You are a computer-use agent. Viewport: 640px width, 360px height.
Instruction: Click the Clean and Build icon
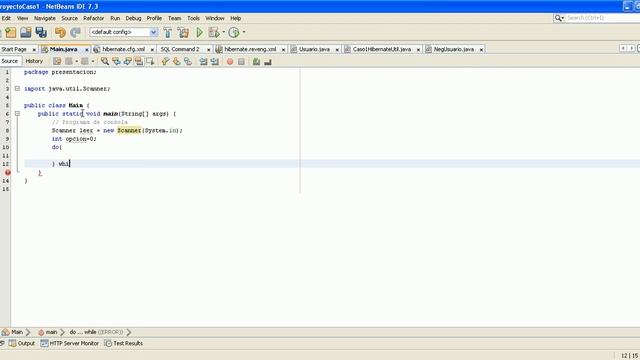(x=183, y=32)
